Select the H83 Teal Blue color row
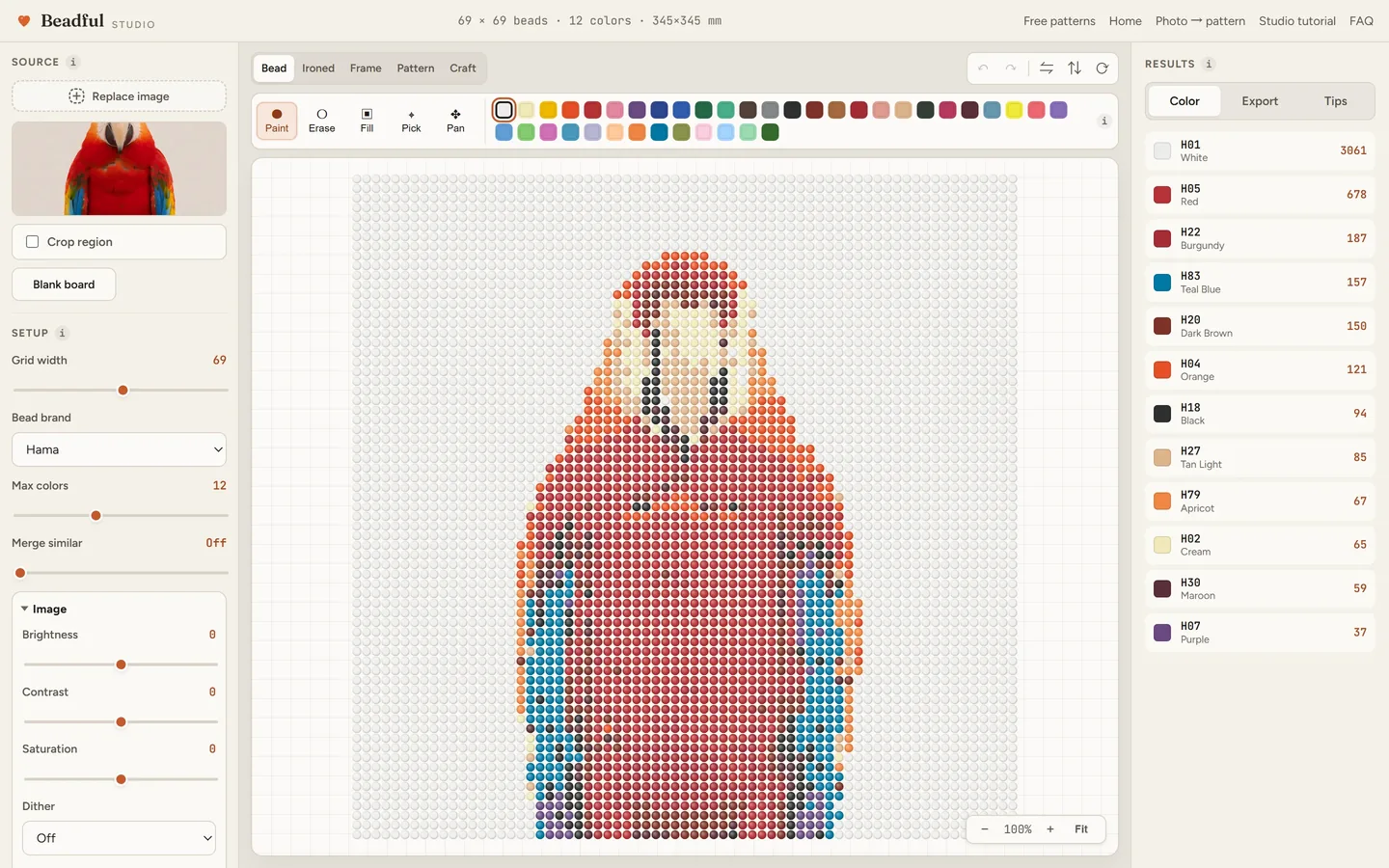This screenshot has height=868, width=1389. pyautogui.click(x=1260, y=283)
